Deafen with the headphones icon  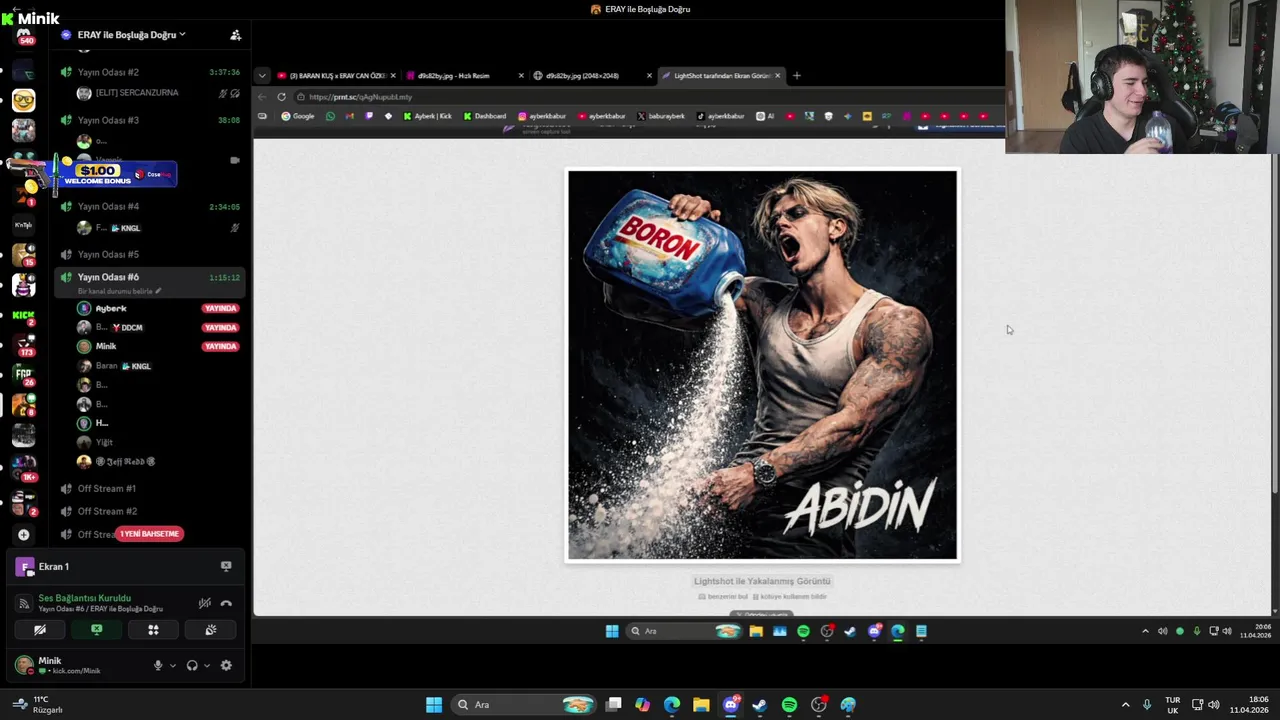tap(192, 666)
